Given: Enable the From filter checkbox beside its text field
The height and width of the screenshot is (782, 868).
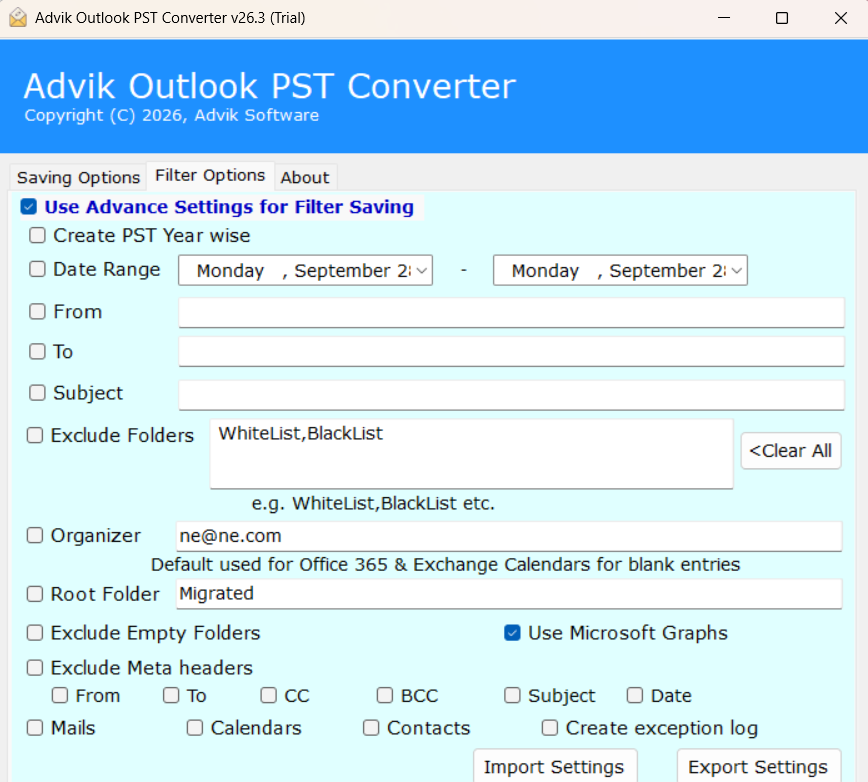Looking at the screenshot, I should point(37,312).
